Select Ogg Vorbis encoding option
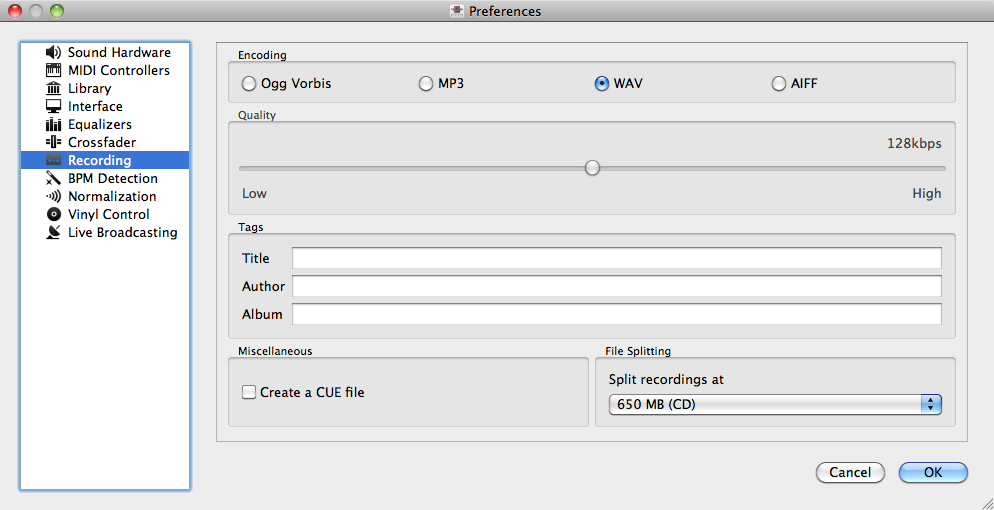994x510 pixels. coord(250,84)
